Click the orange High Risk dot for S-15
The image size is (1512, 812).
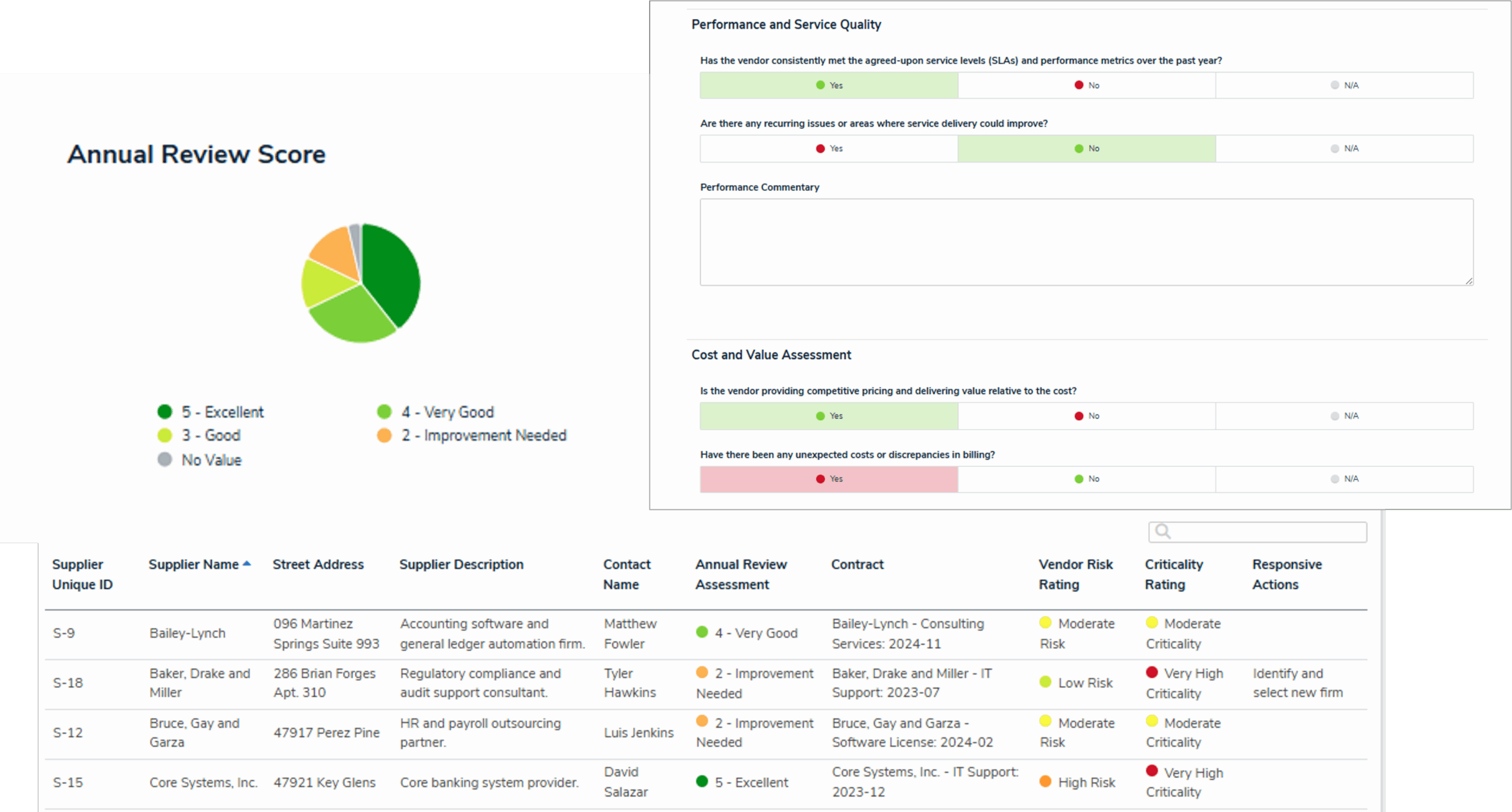tap(1045, 781)
